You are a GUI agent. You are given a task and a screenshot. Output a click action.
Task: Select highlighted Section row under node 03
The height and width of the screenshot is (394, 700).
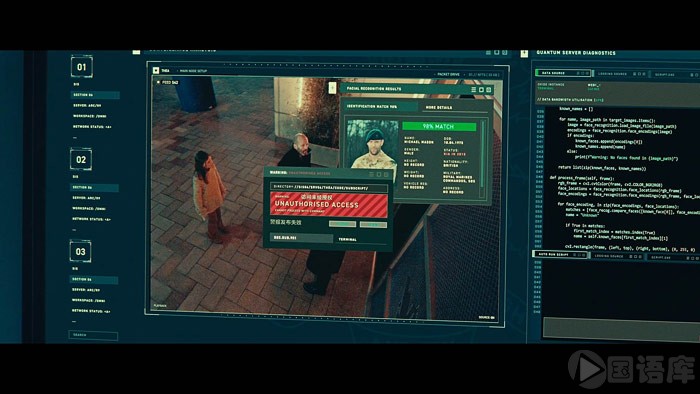point(94,279)
